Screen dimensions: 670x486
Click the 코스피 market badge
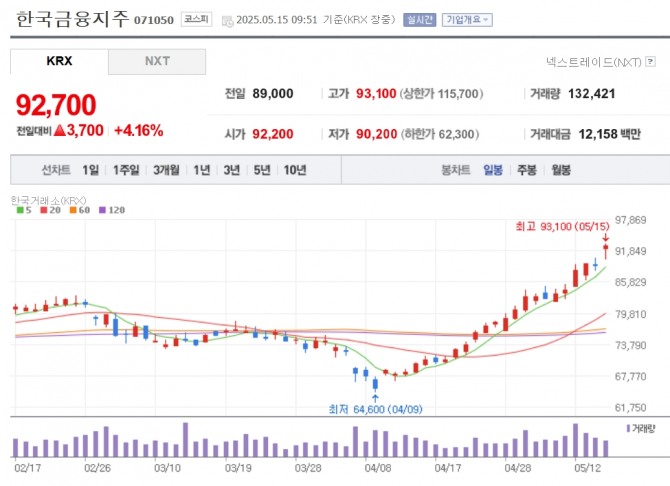click(194, 20)
